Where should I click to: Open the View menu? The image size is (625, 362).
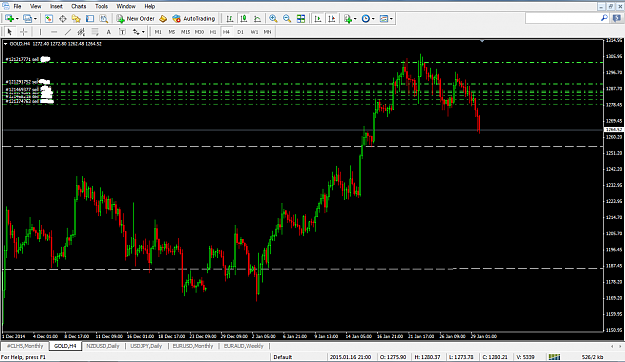click(x=35, y=6)
